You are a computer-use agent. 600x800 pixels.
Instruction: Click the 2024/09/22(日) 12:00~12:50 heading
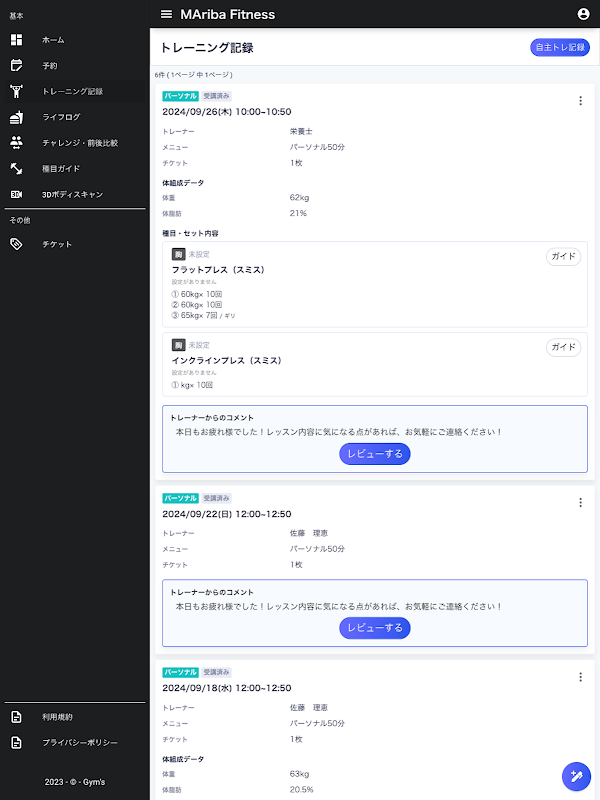(x=227, y=514)
